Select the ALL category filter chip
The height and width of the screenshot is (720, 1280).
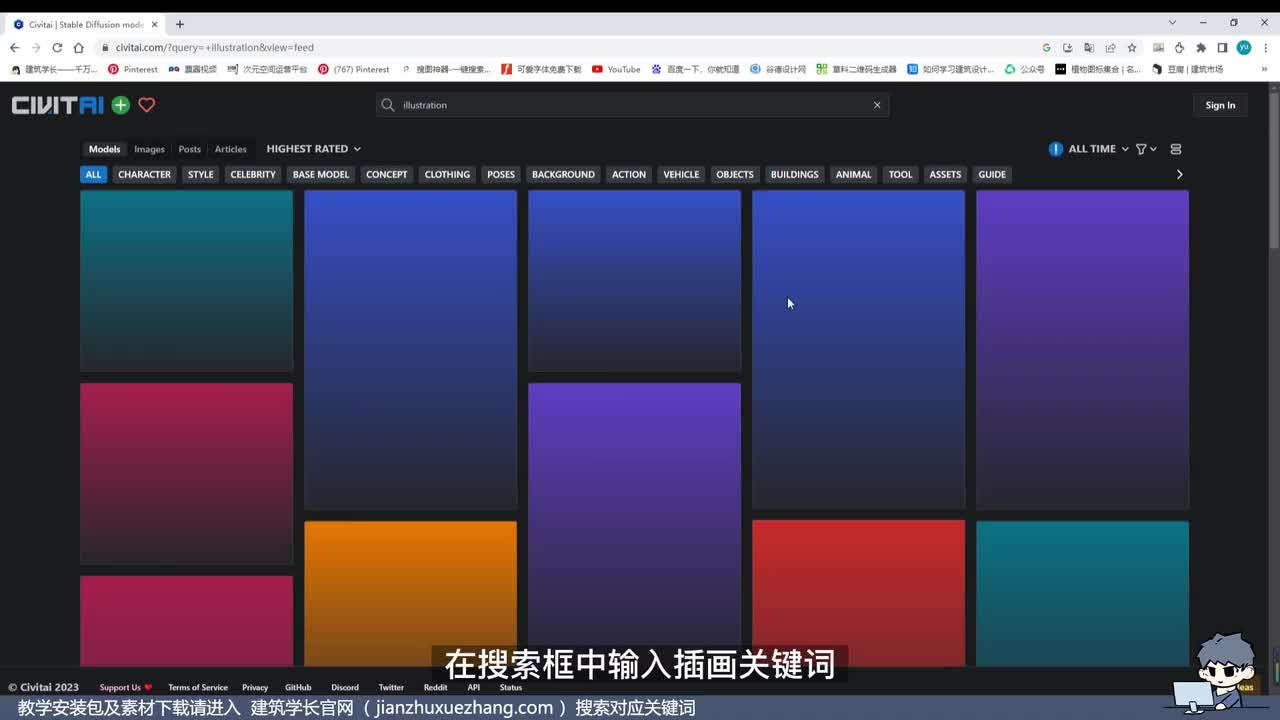point(93,174)
